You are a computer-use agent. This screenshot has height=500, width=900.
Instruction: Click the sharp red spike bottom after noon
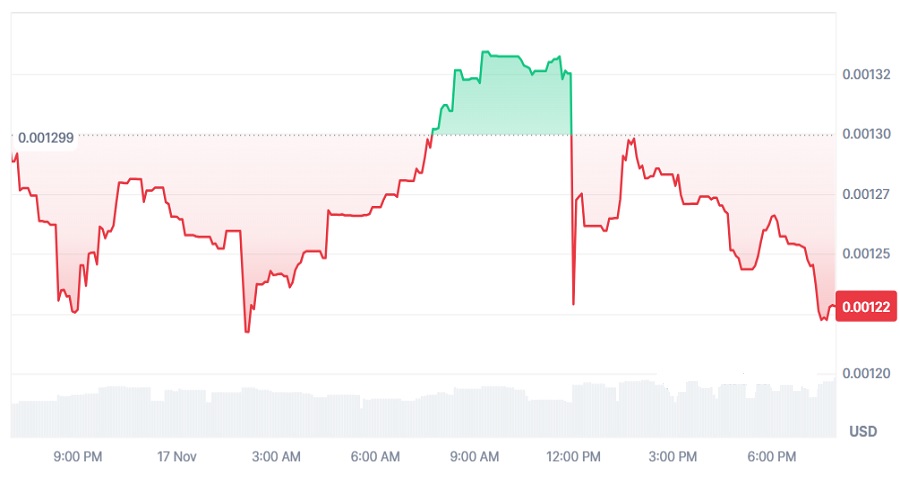573,303
